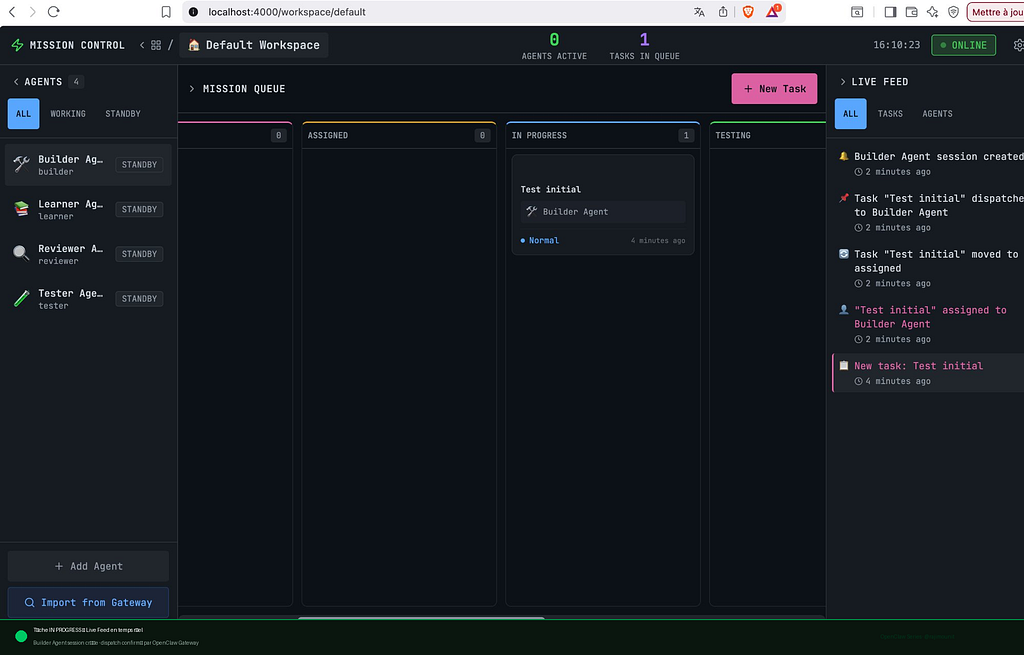
Task: Click the 16:10:23 clock display
Action: click(896, 45)
